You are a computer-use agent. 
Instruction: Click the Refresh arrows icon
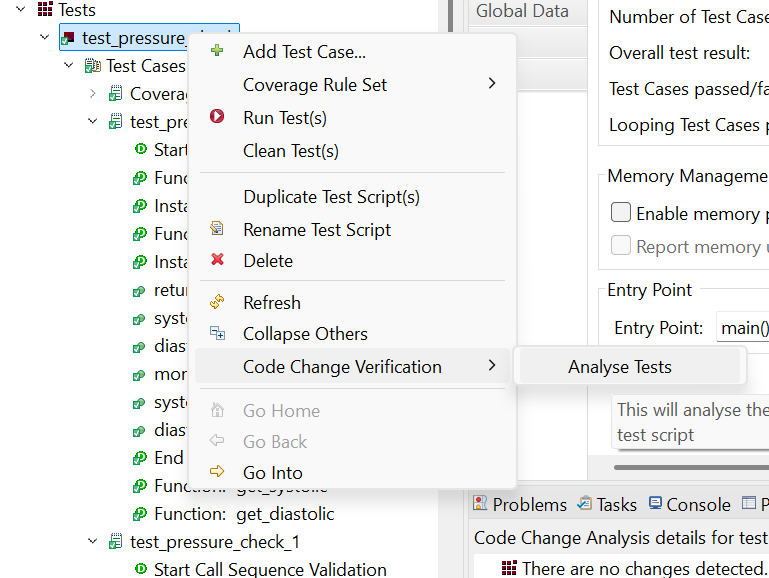pyautogui.click(x=217, y=302)
